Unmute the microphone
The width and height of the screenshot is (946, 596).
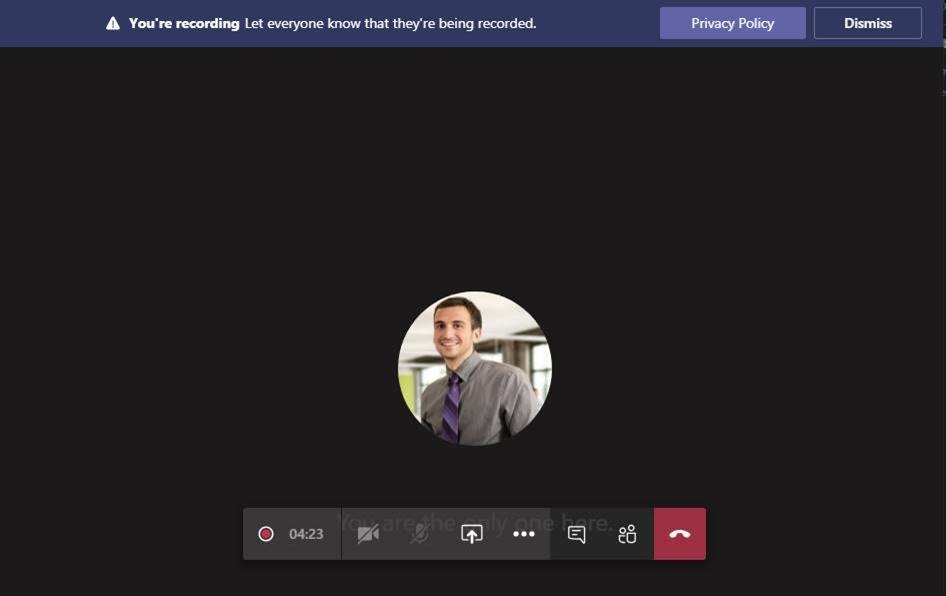click(420, 534)
